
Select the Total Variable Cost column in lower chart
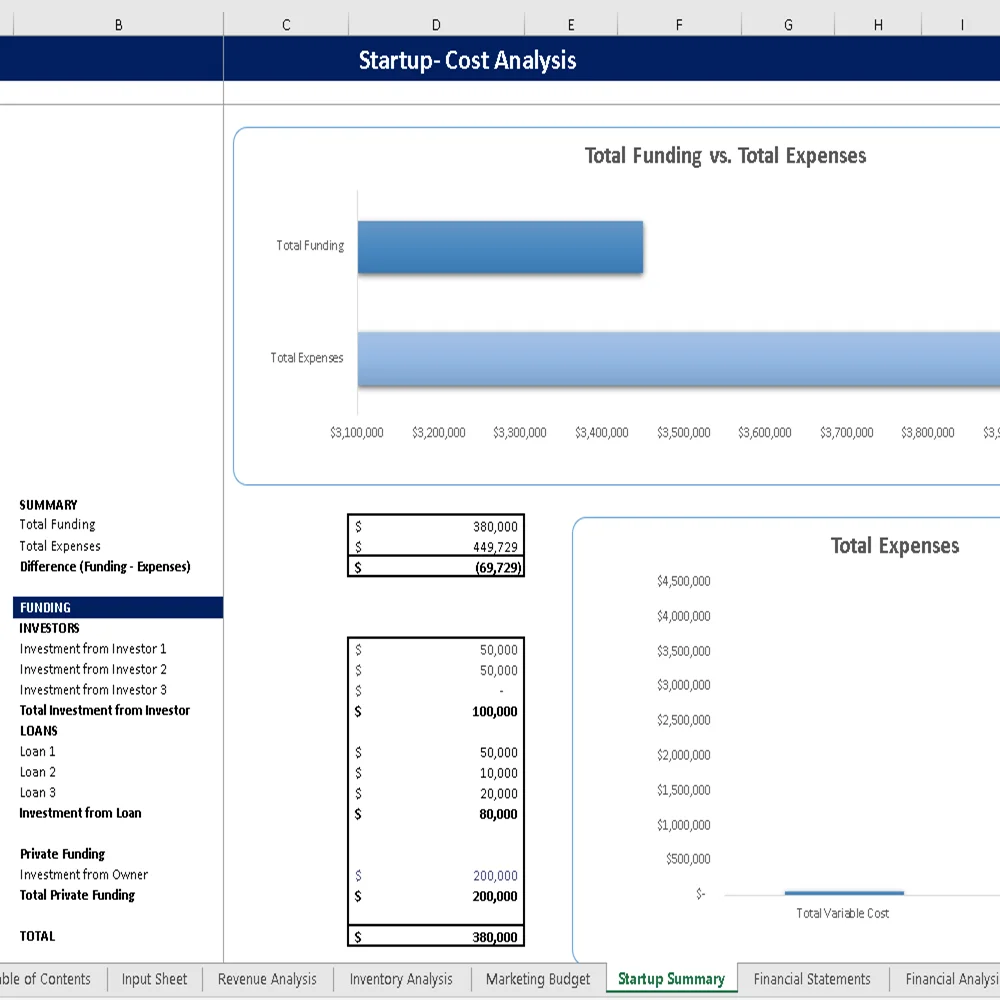(x=845, y=892)
